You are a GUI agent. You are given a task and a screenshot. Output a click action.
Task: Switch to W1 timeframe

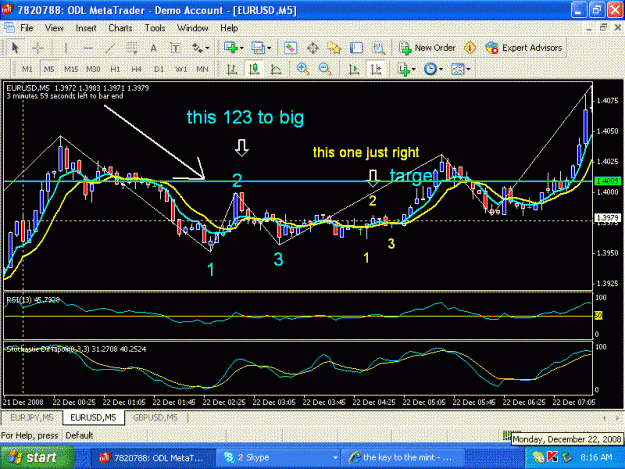click(181, 69)
